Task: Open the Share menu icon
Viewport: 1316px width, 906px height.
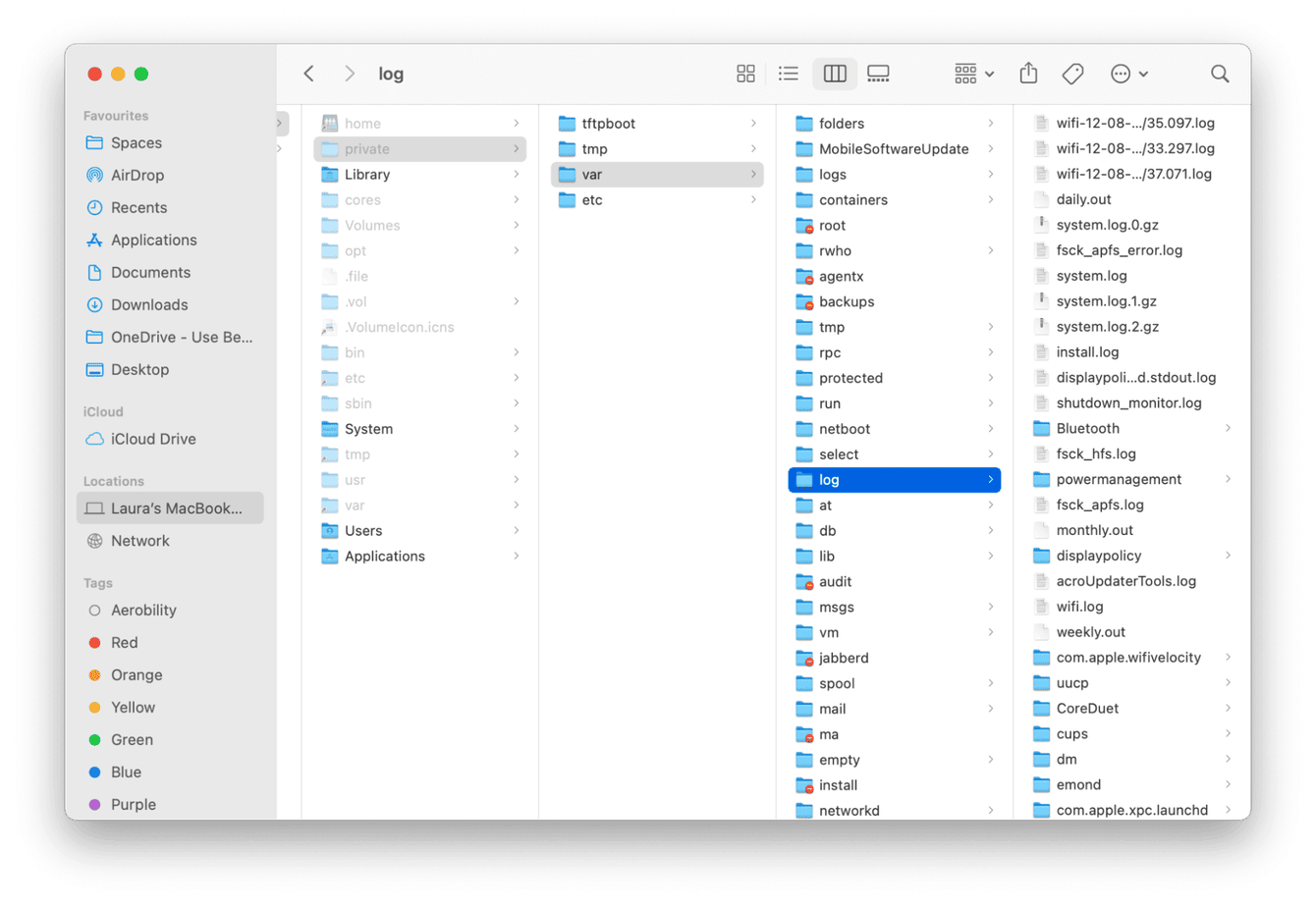Action: [1027, 73]
